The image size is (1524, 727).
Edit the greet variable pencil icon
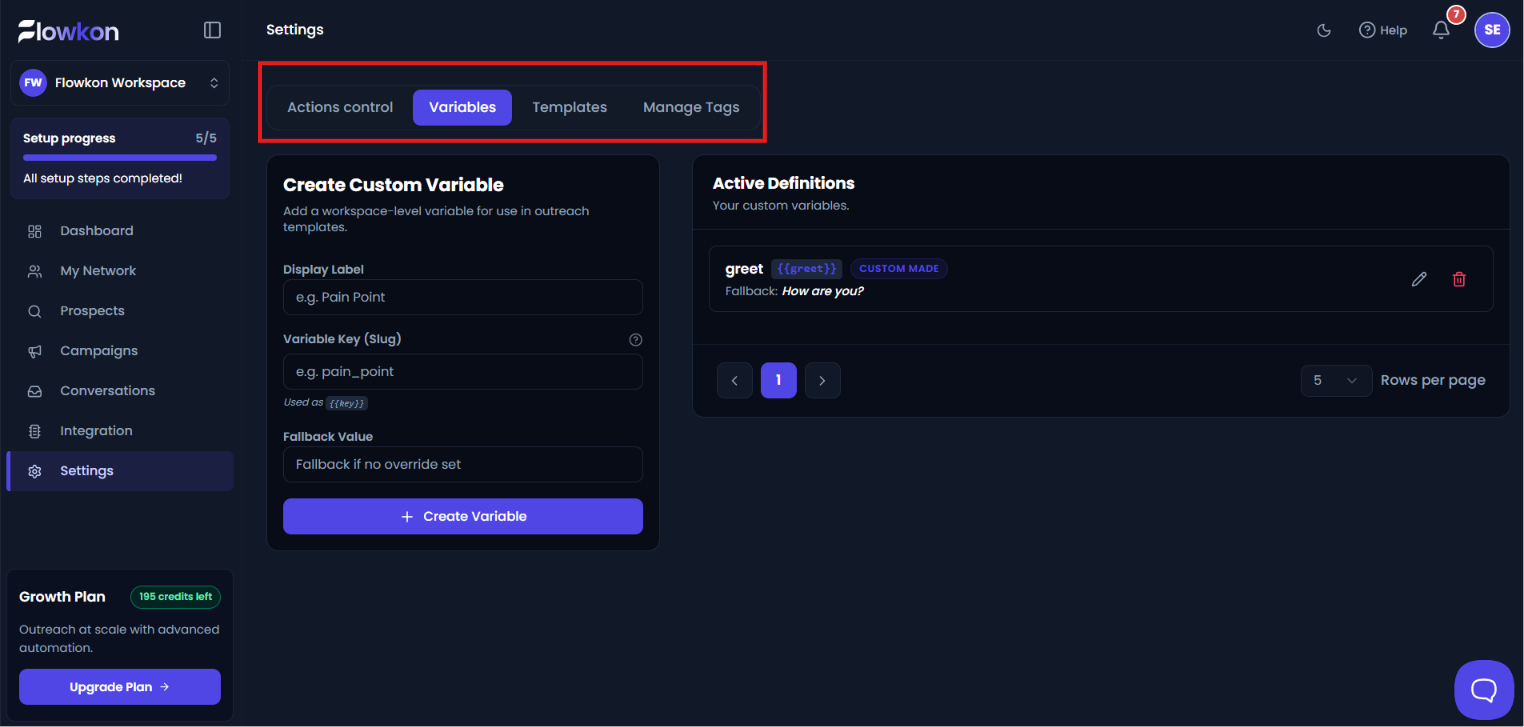[1419, 279]
